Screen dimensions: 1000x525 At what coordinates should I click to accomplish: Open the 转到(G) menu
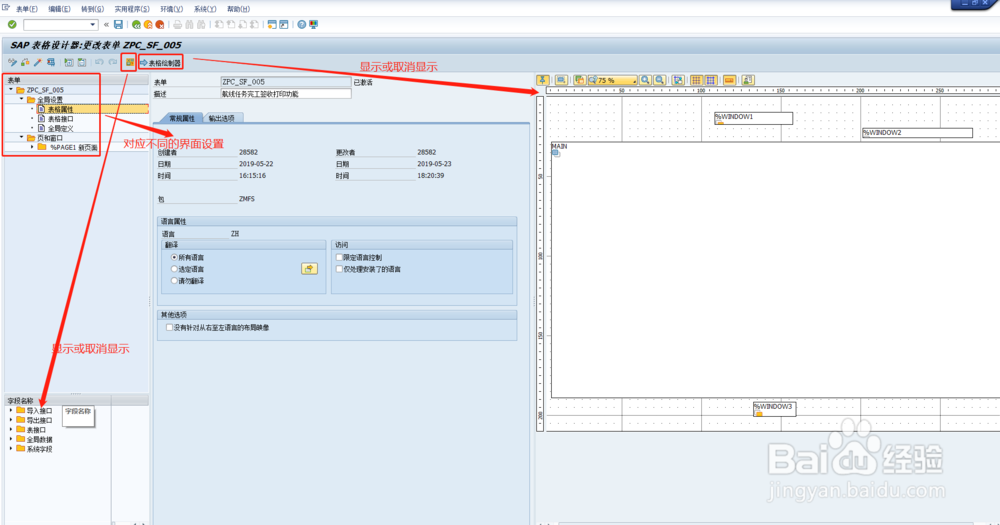(x=92, y=9)
